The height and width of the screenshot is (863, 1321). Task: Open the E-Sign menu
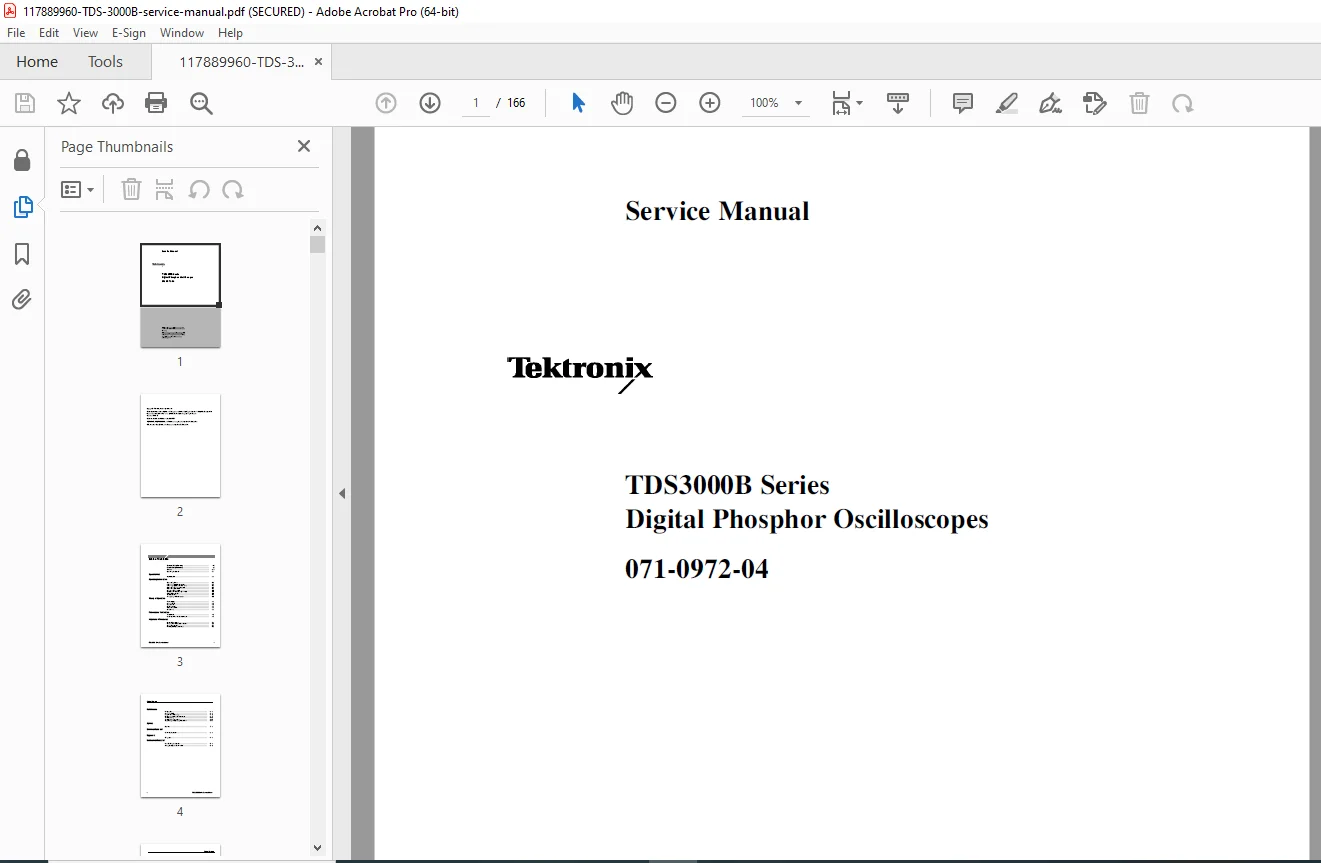[x=129, y=33]
